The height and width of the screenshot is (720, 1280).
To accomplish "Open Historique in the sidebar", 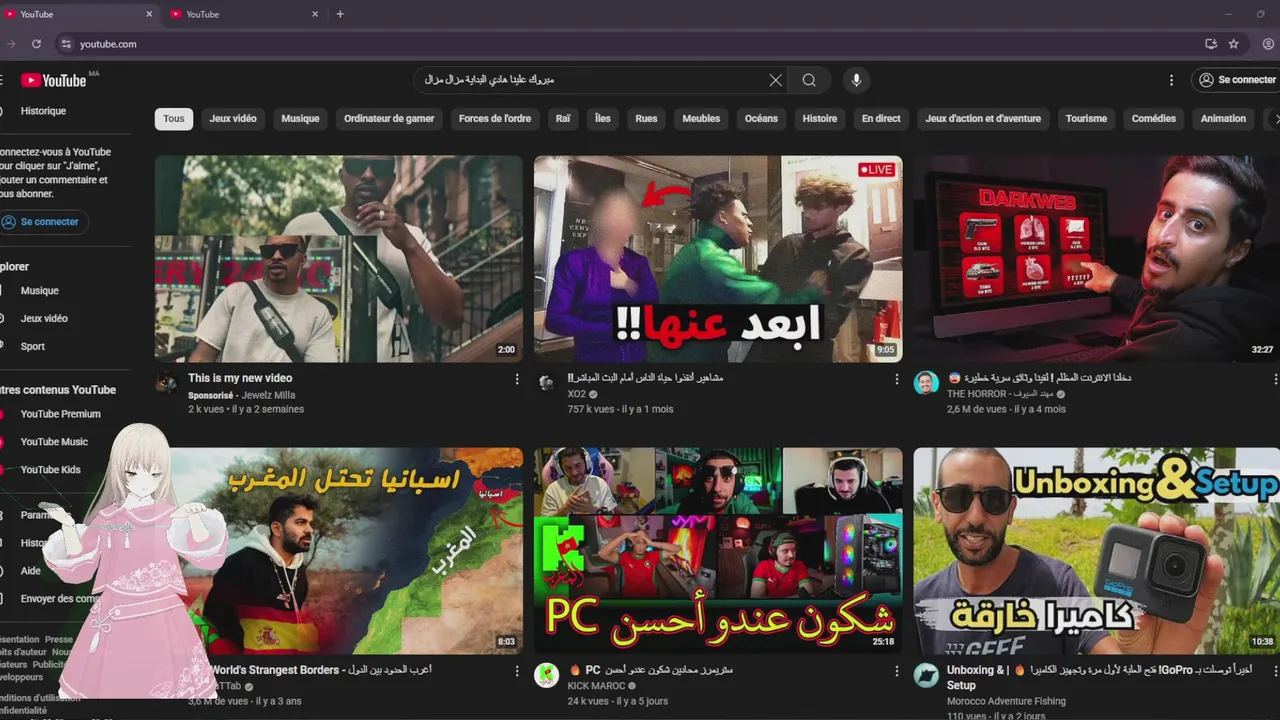I will (43, 111).
